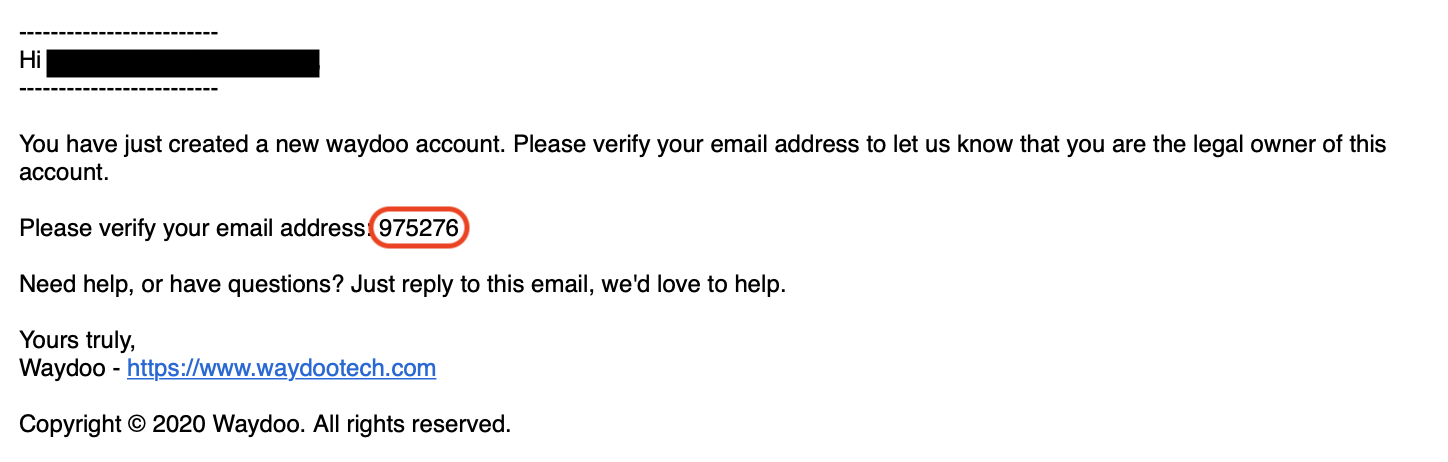Click "You have just created" sentence start
Viewport: 1448px width, 462px height.
(111, 145)
